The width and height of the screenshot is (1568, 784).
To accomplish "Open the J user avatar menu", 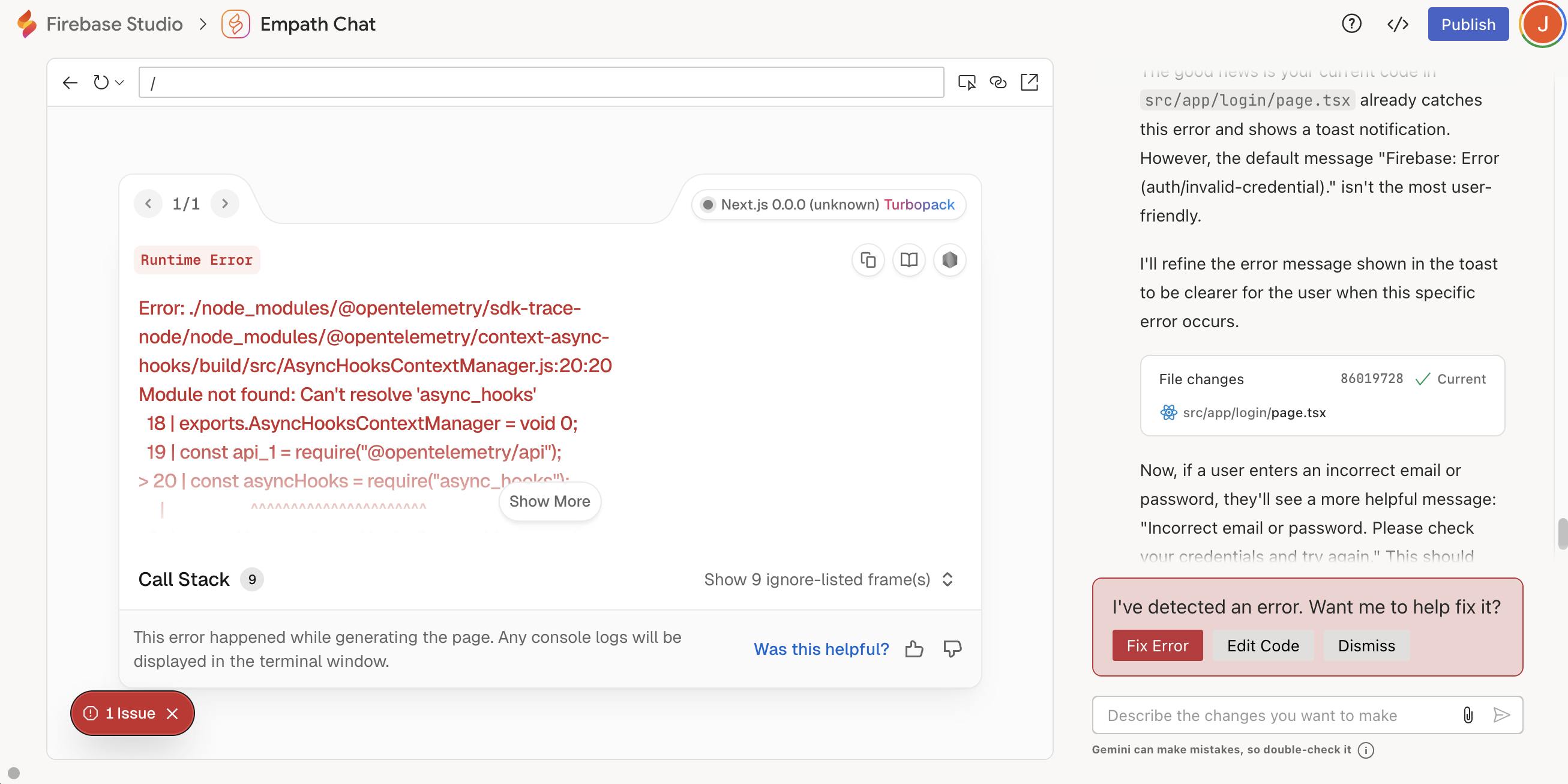I will 1542,25.
